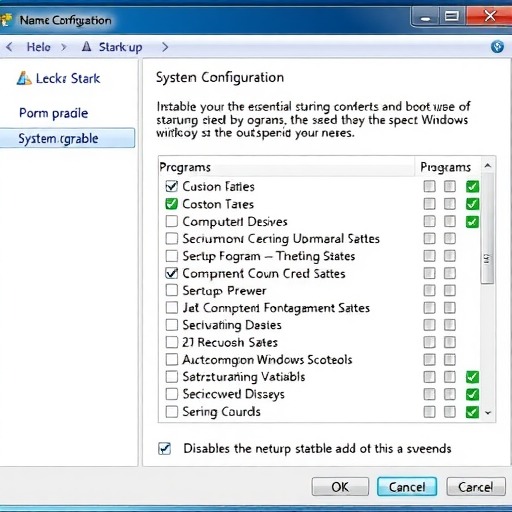Viewport: 512px width, 512px height.
Task: Expand the chevron after Stark·up
Action: pyautogui.click(x=165, y=47)
